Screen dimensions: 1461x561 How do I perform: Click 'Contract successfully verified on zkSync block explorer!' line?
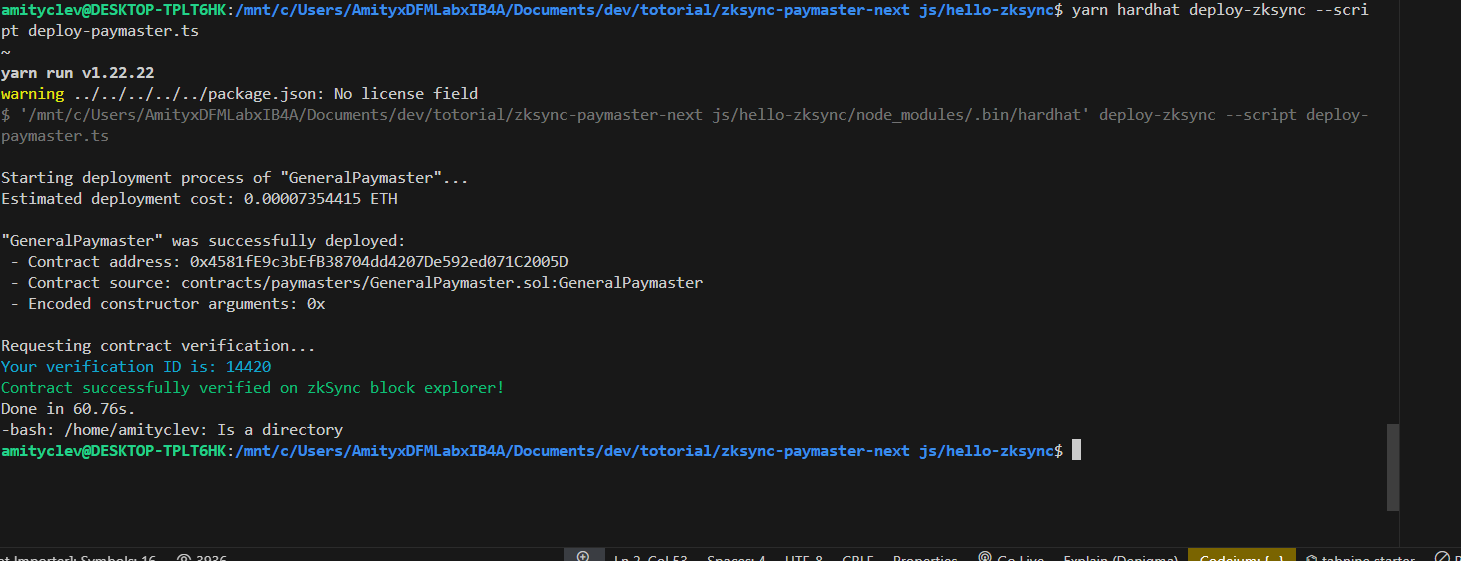[253, 388]
